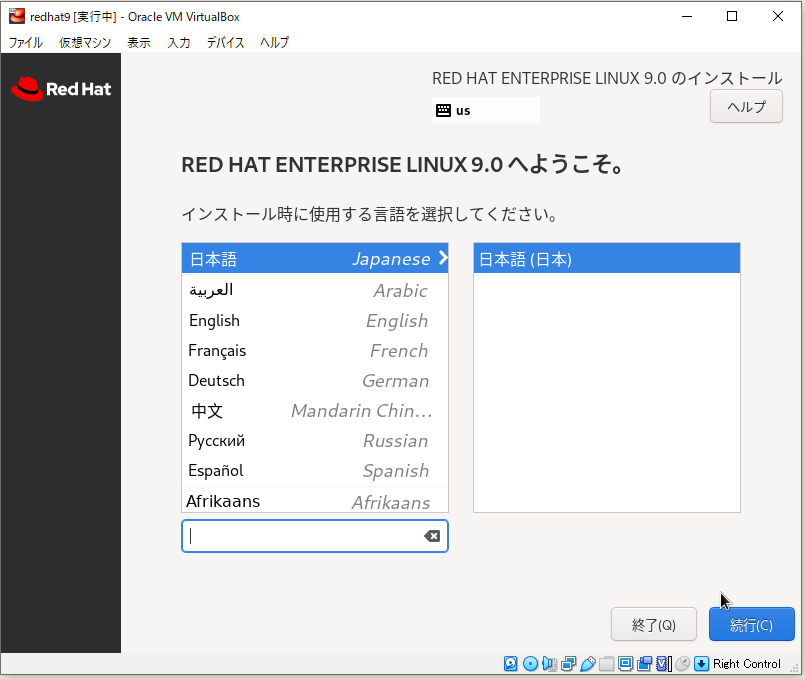The height and width of the screenshot is (679, 805).
Task: Click the 終了(Q) quit button
Action: point(654,624)
